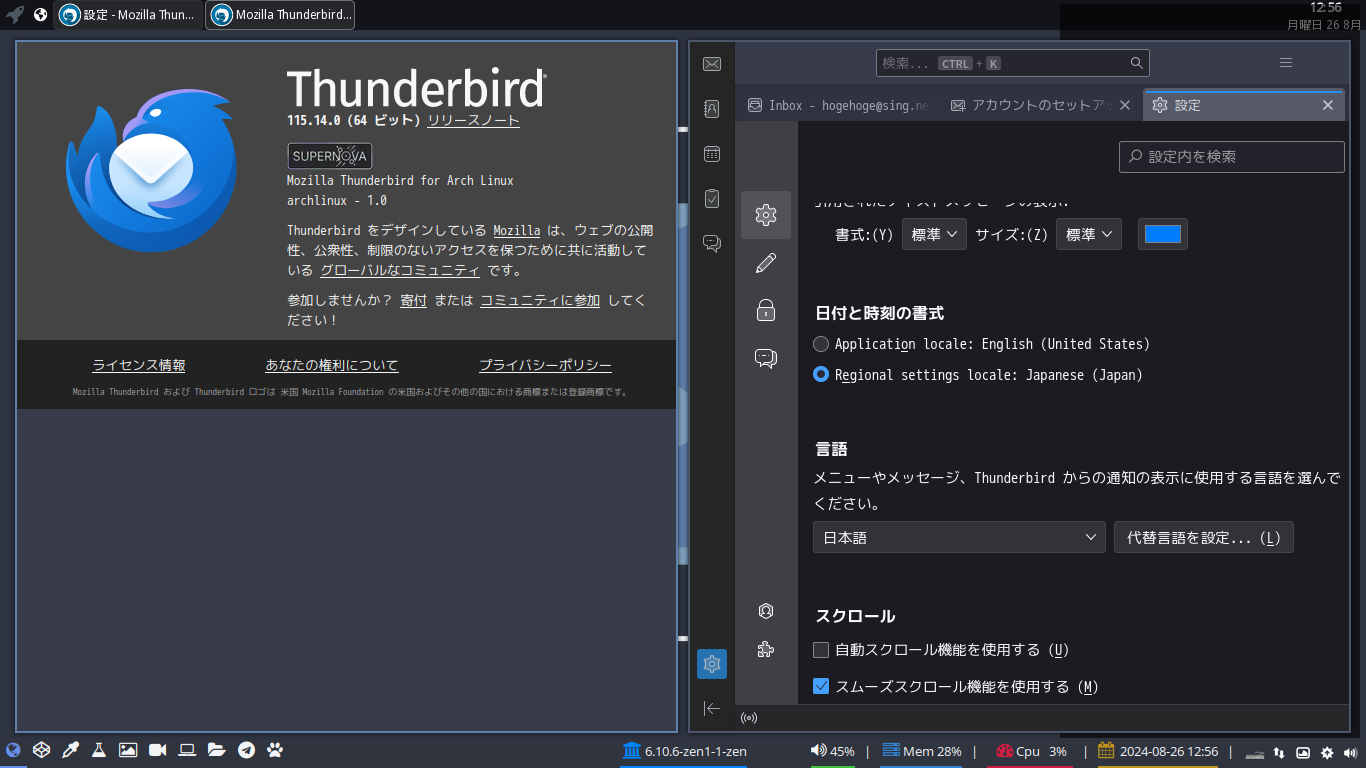This screenshot has height=768, width=1366.
Task: Open the Chat space in spaces toolbar
Action: [x=712, y=243]
